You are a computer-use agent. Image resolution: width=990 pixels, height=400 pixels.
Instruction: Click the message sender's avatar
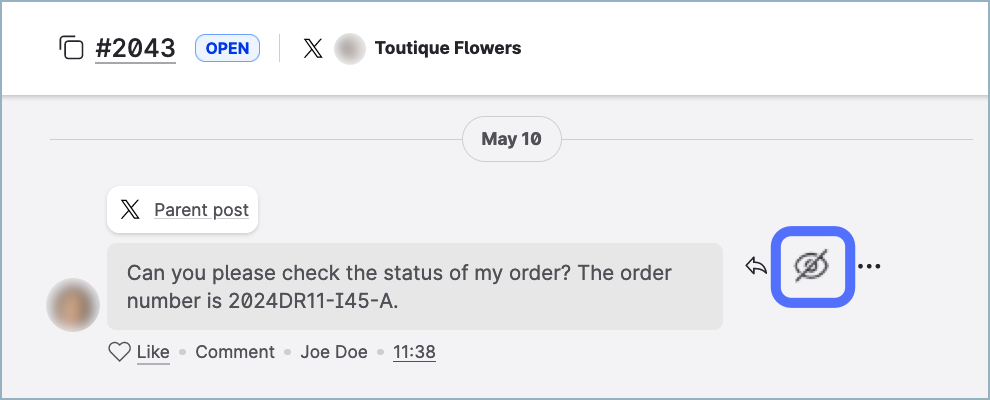(x=72, y=304)
